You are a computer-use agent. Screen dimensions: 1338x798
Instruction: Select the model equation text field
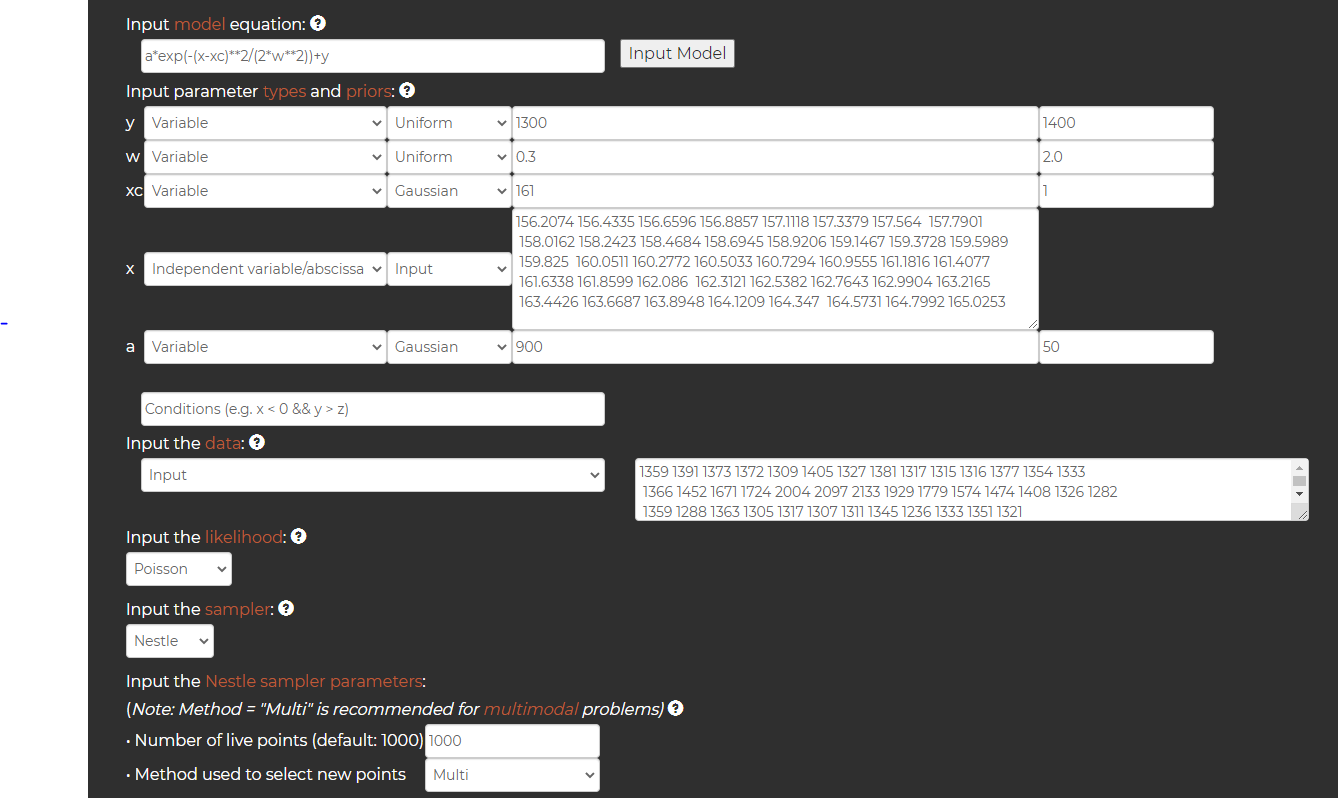[x=372, y=56]
